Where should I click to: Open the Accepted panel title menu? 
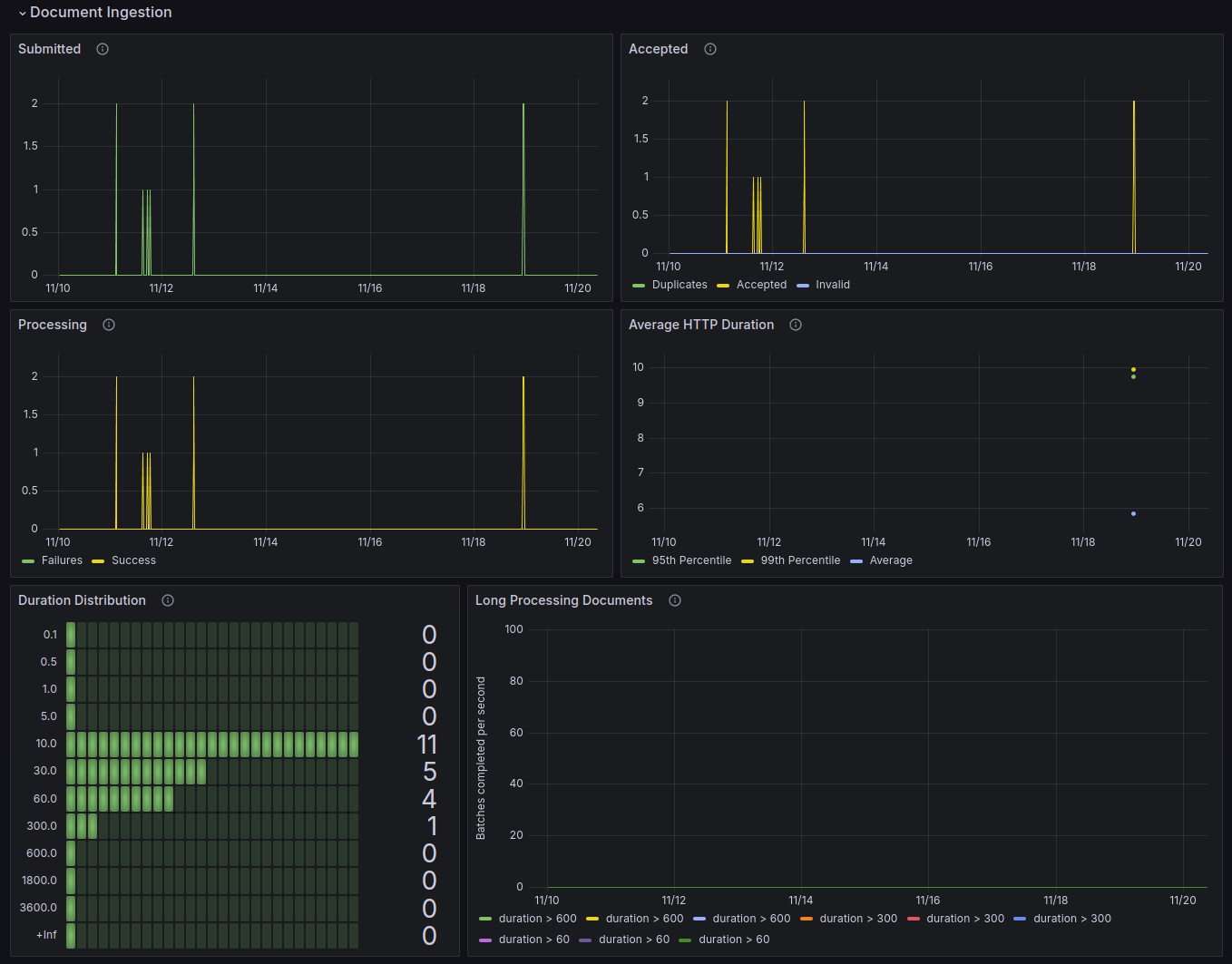coord(659,49)
